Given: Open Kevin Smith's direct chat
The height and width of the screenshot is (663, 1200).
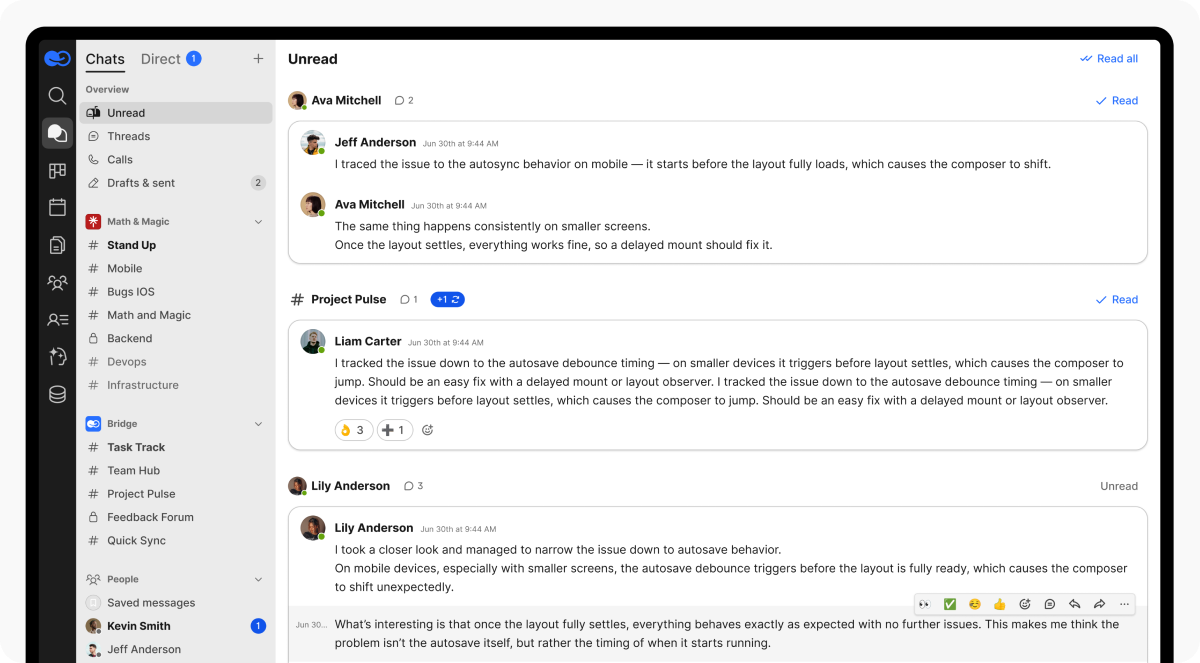Looking at the screenshot, I should pos(139,626).
